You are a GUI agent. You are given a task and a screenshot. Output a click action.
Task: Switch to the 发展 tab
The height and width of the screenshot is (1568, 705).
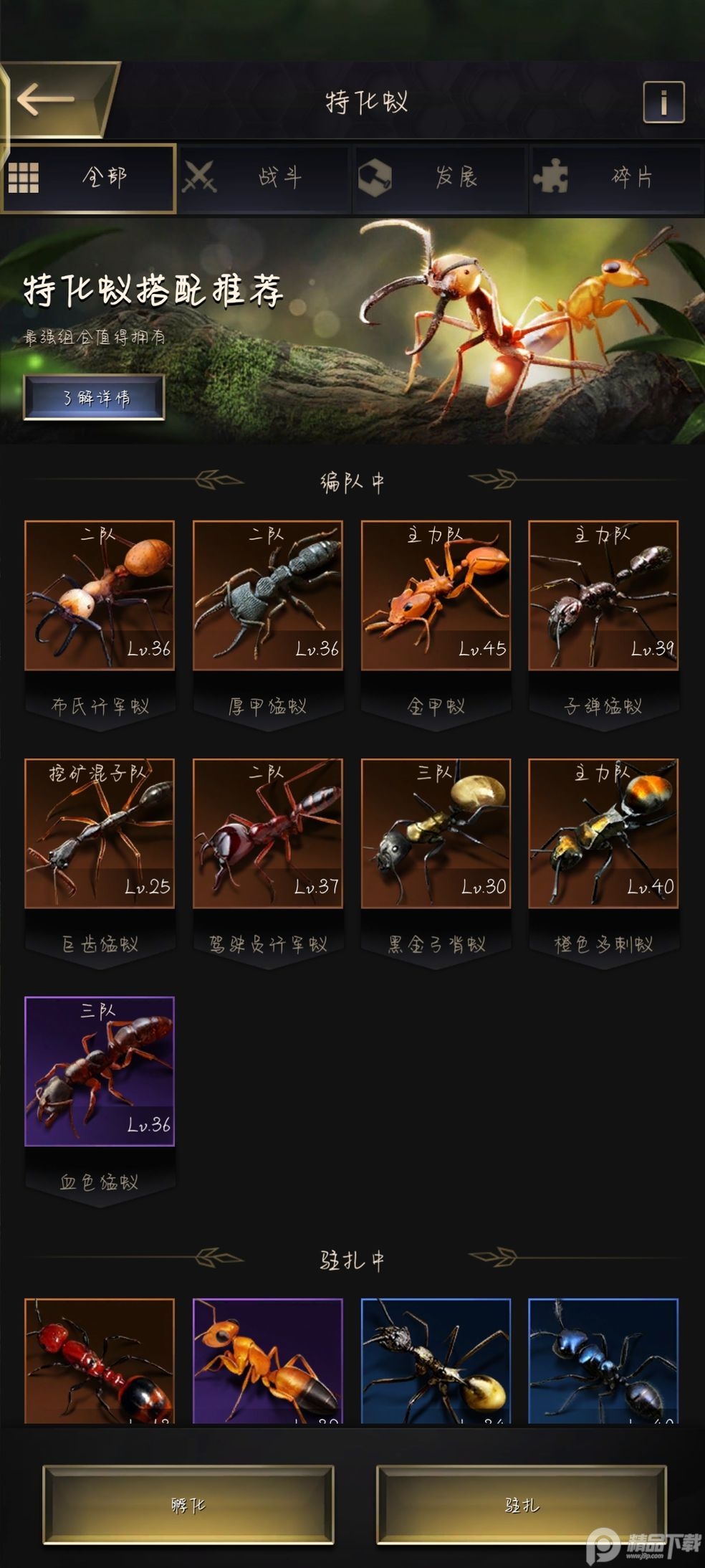click(x=440, y=178)
